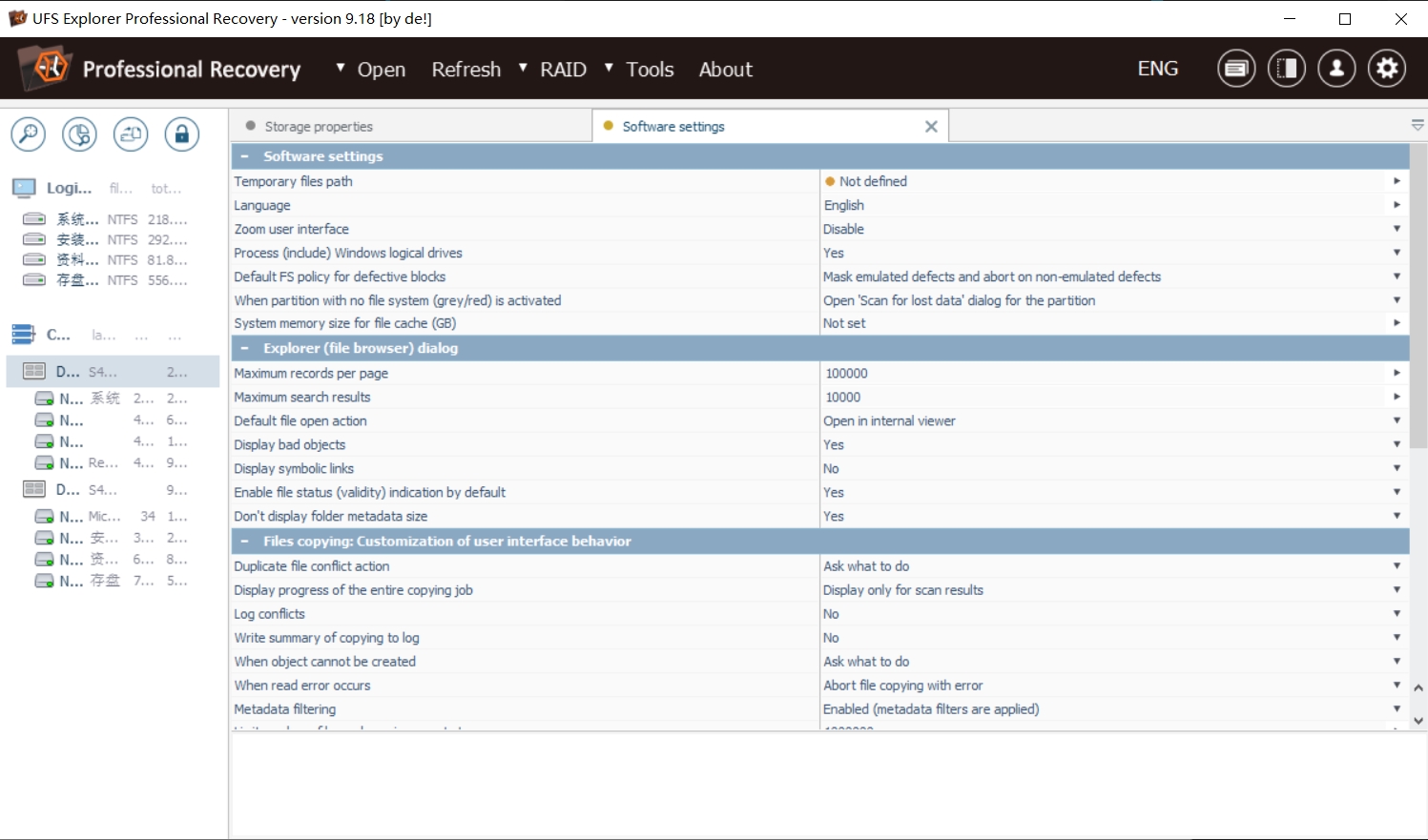Close the Software settings tab
This screenshot has height=840, width=1428.
(931, 127)
